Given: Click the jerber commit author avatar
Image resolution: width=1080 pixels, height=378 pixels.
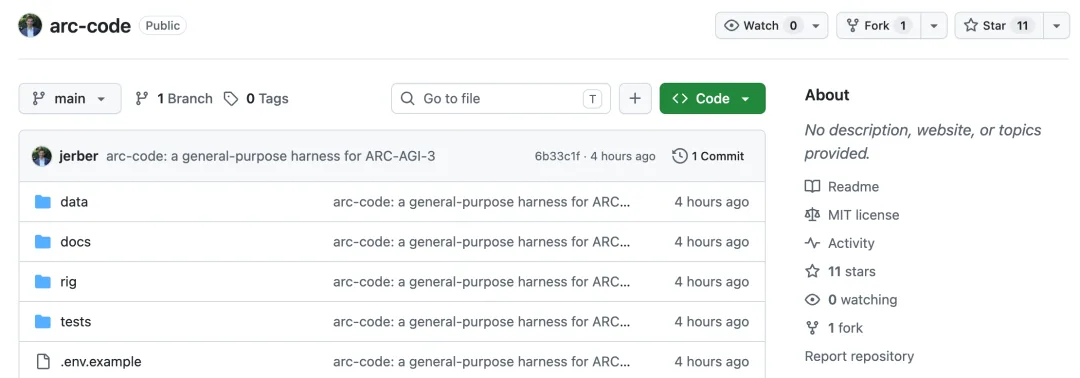Looking at the screenshot, I should click(x=42, y=156).
